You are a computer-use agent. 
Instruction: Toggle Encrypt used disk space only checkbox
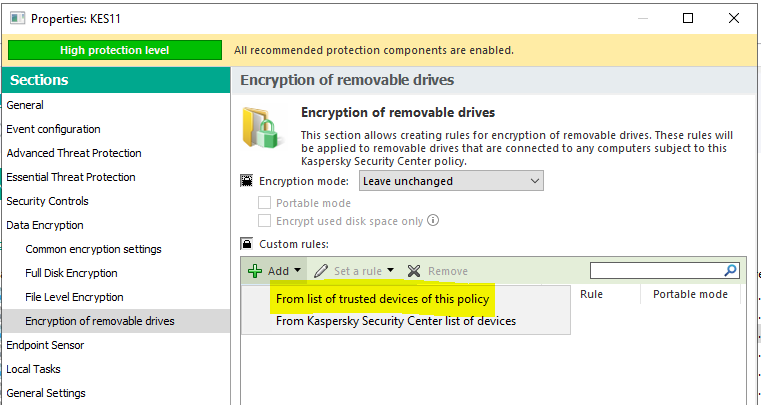(x=265, y=221)
